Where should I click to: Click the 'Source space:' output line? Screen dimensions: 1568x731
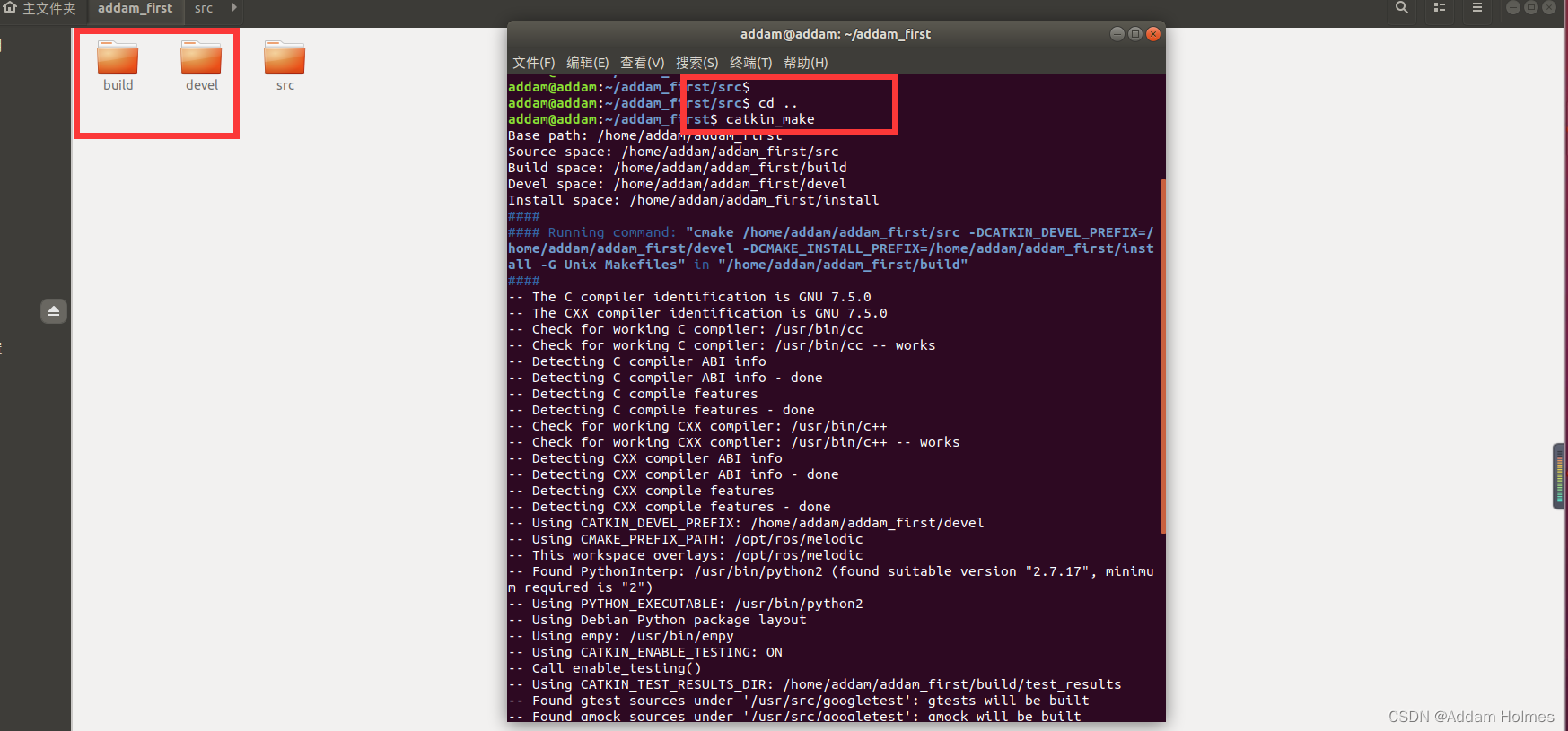coord(673,152)
